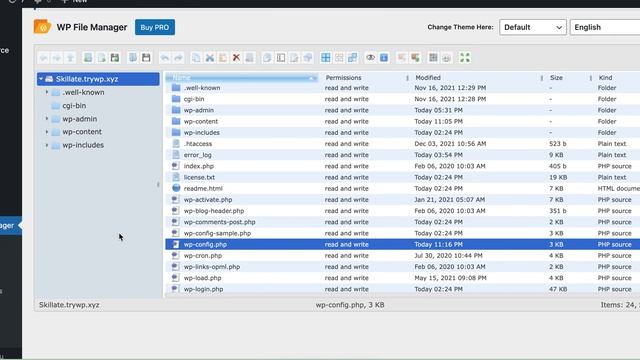The height and width of the screenshot is (360, 640).
Task: Open the Change Theme dropdown showing Default
Action: pos(533,27)
